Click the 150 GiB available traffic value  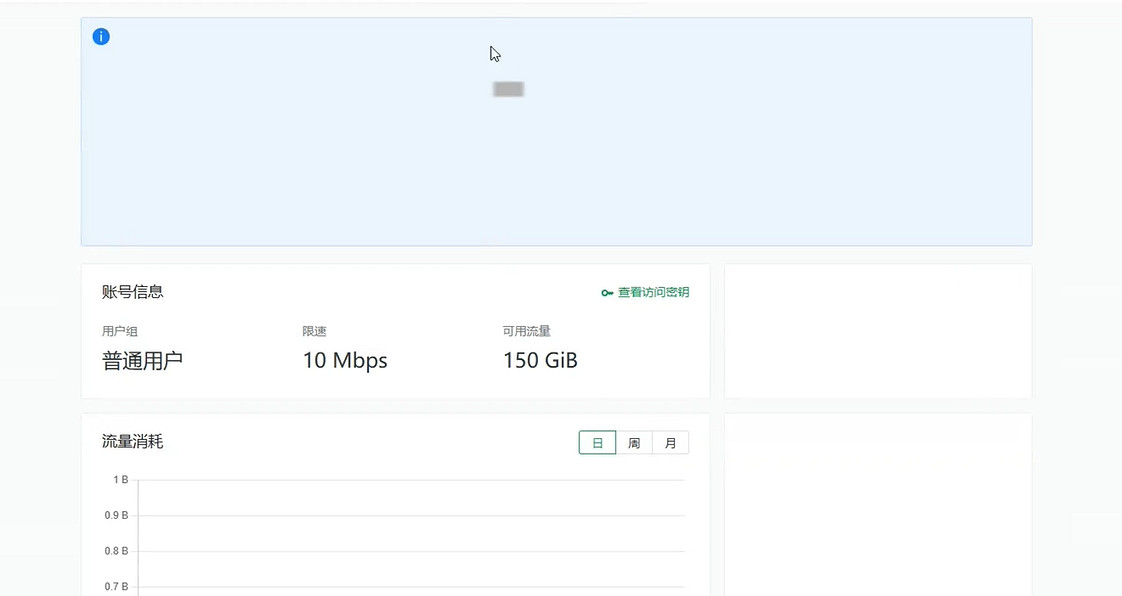click(540, 361)
